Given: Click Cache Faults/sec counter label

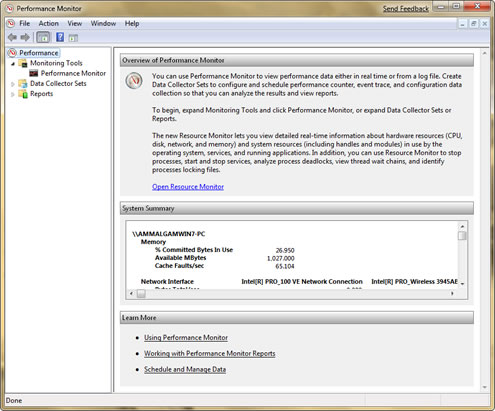Looking at the screenshot, I should coord(179,266).
